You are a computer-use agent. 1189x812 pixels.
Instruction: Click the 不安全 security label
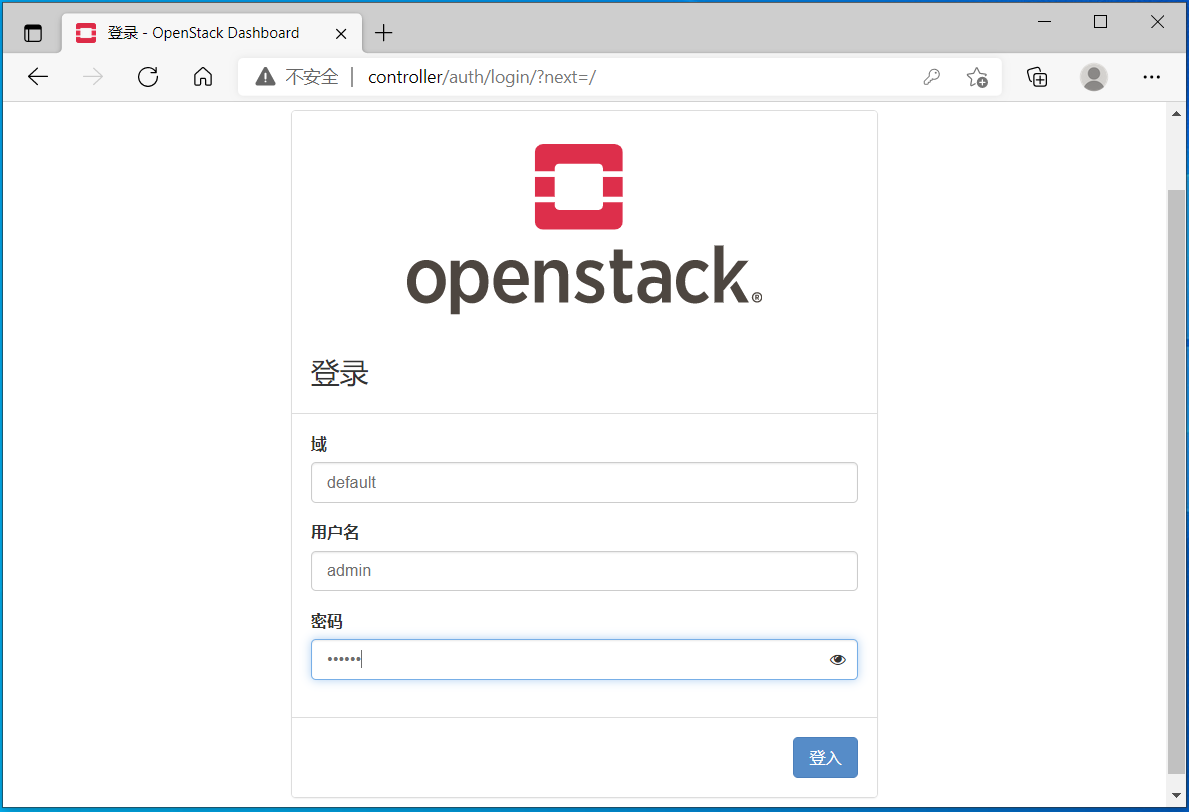click(x=312, y=77)
